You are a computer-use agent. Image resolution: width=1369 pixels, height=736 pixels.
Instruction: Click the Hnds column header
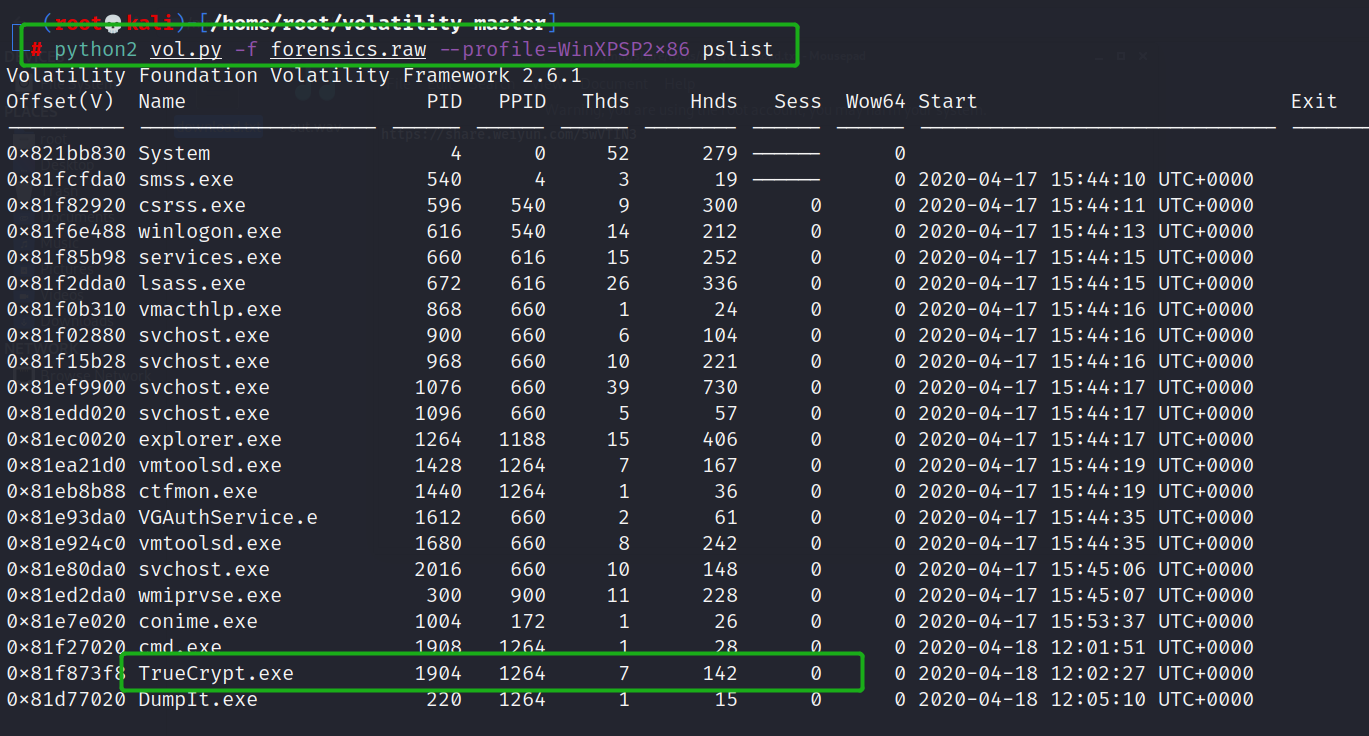(x=714, y=102)
